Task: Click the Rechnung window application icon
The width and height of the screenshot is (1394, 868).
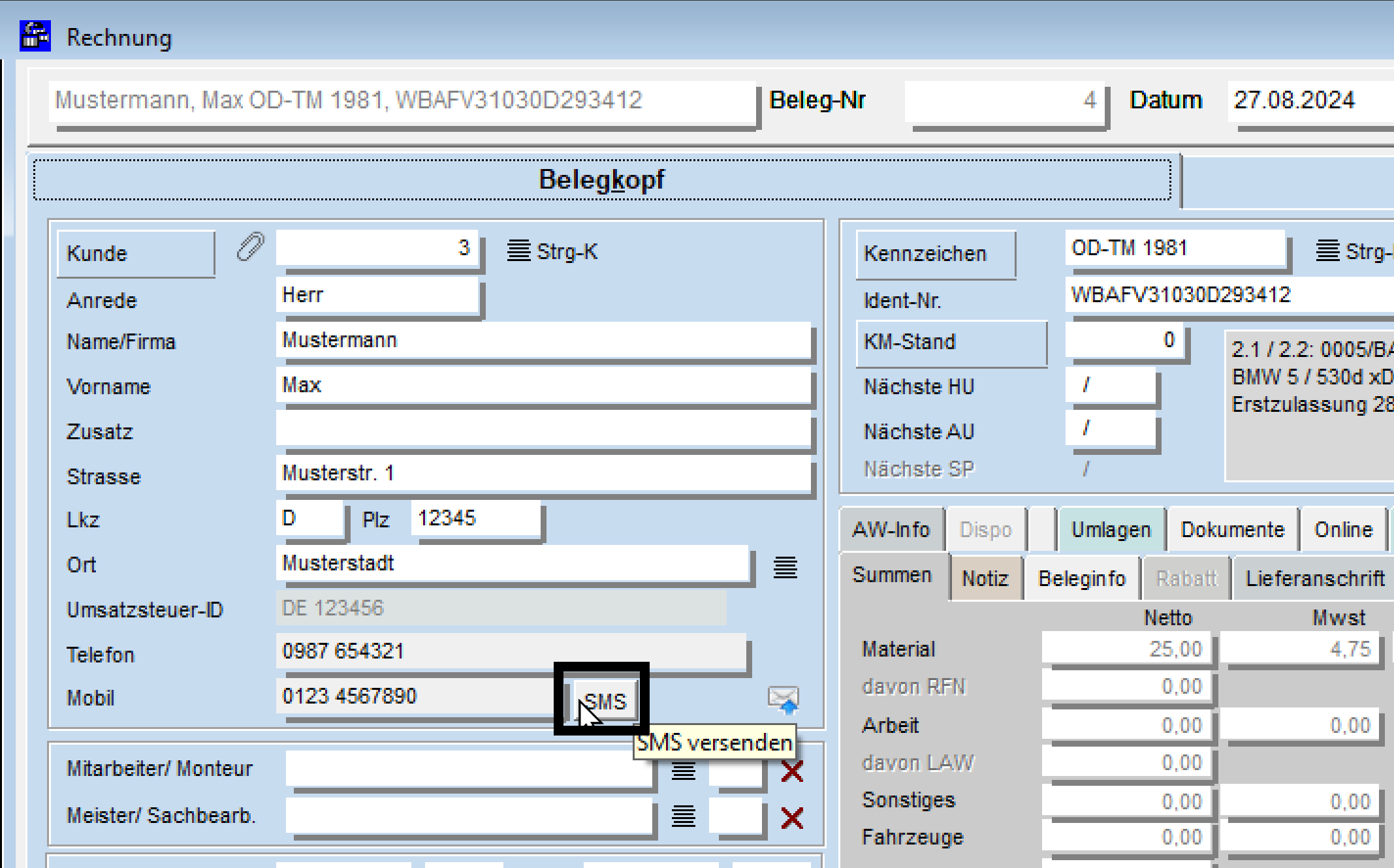Action: click(35, 36)
